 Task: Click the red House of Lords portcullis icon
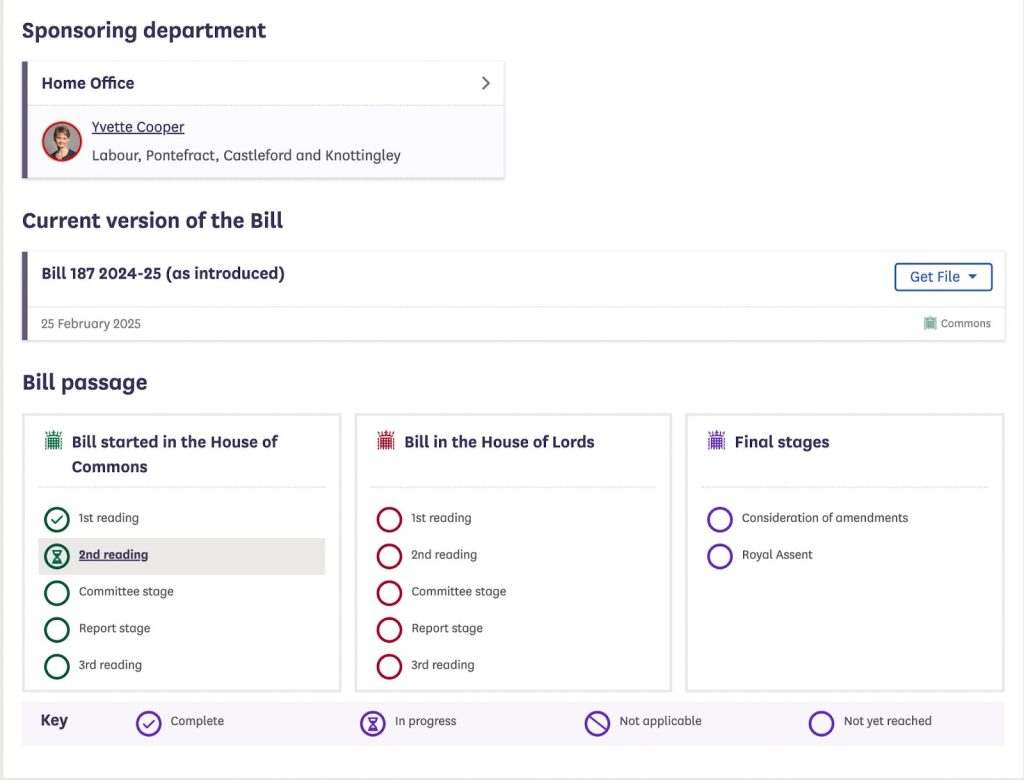tap(386, 441)
